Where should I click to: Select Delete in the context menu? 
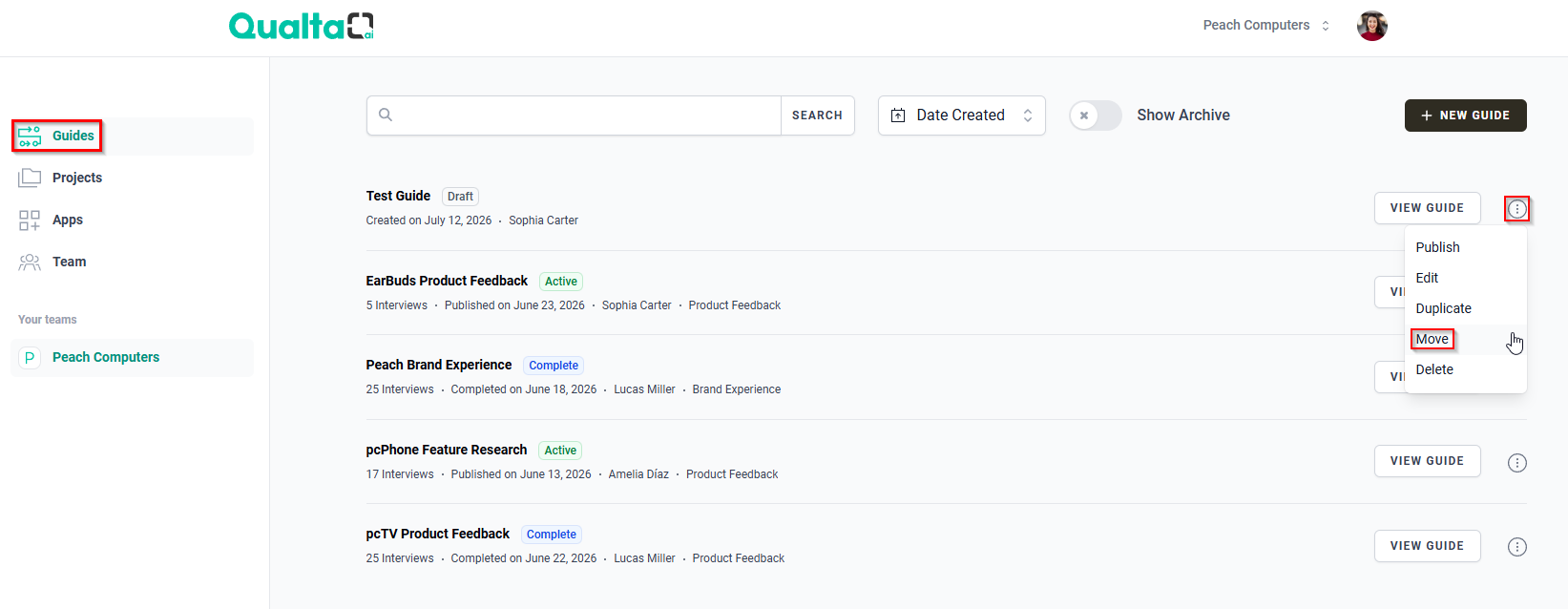(1465, 369)
